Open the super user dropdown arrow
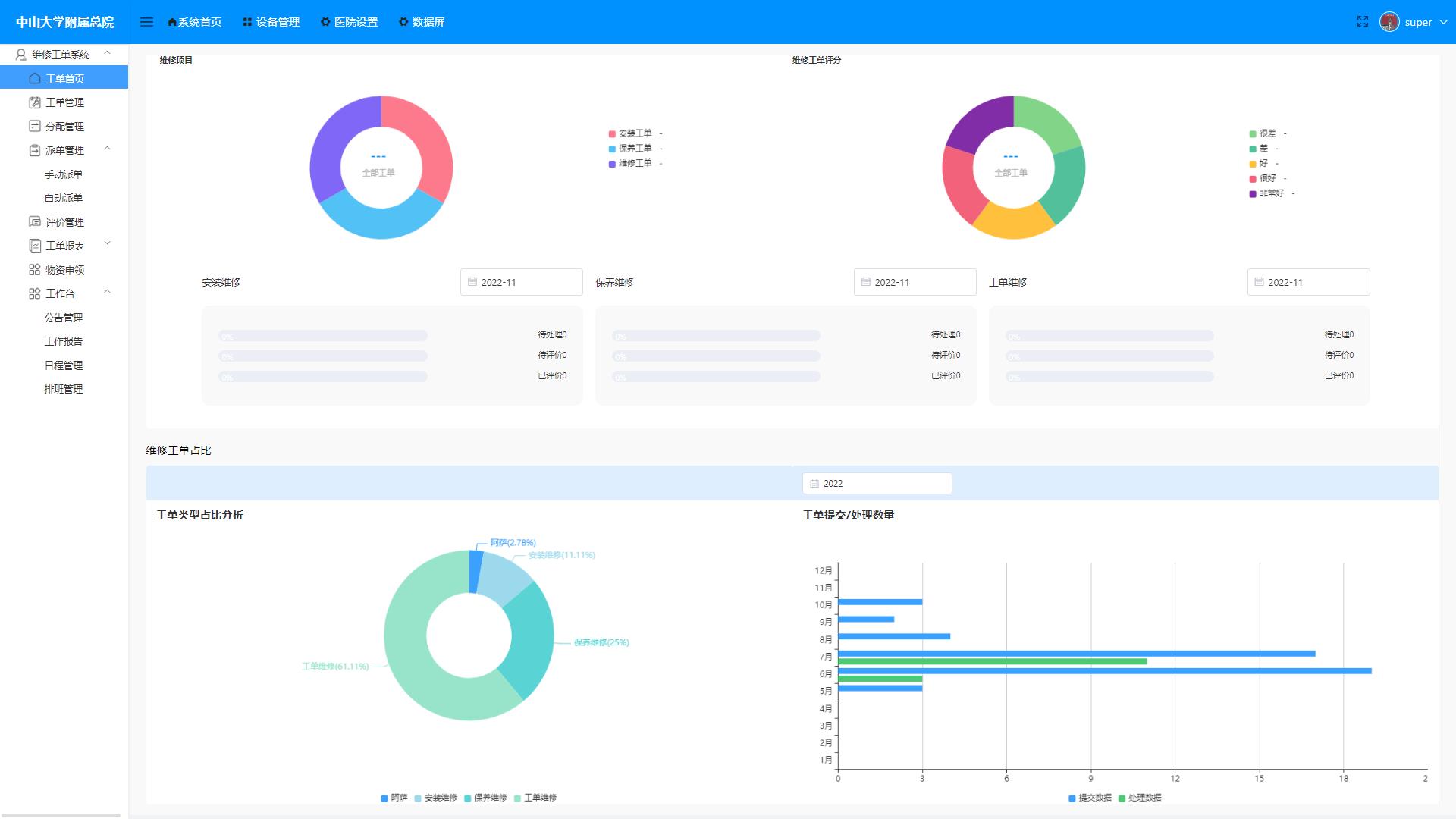This screenshot has width=1456, height=819. pyautogui.click(x=1443, y=22)
